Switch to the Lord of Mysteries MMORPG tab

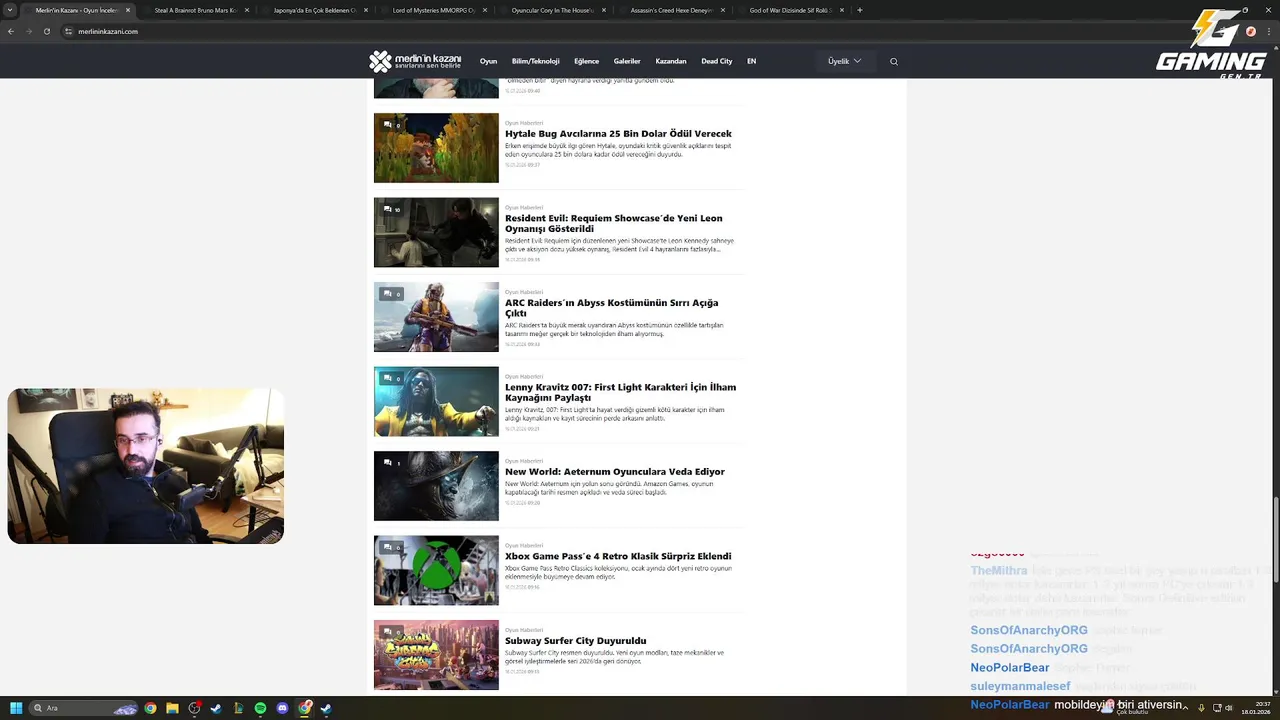(433, 10)
